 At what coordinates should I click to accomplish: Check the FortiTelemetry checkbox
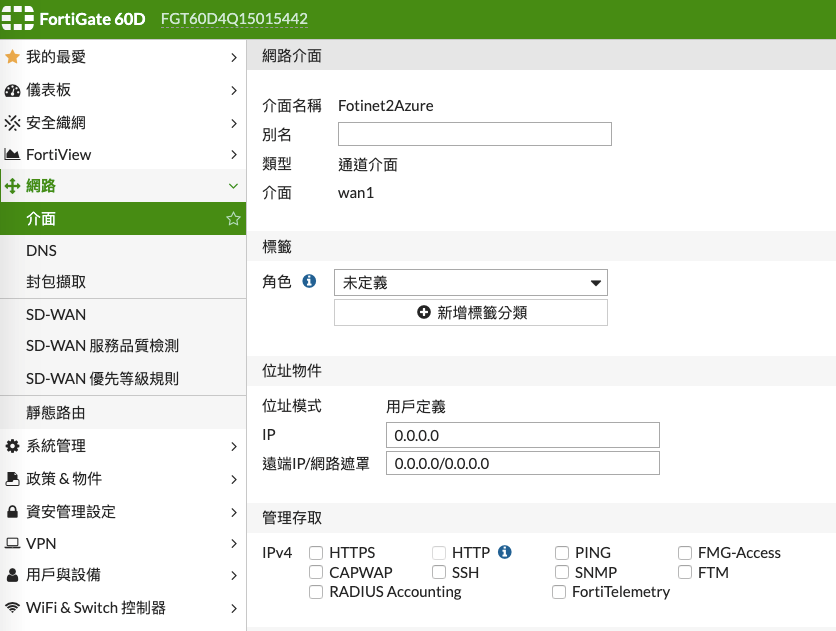pyautogui.click(x=559, y=592)
